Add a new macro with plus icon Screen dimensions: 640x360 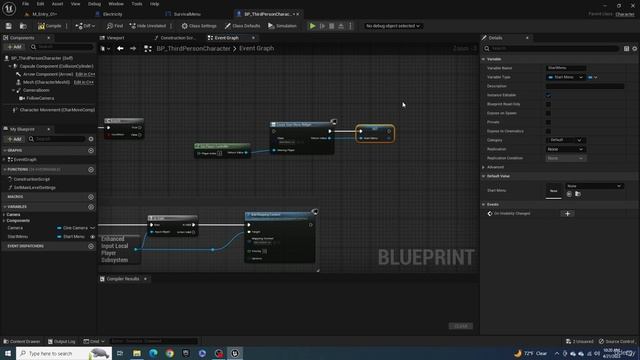pyautogui.click(x=91, y=197)
